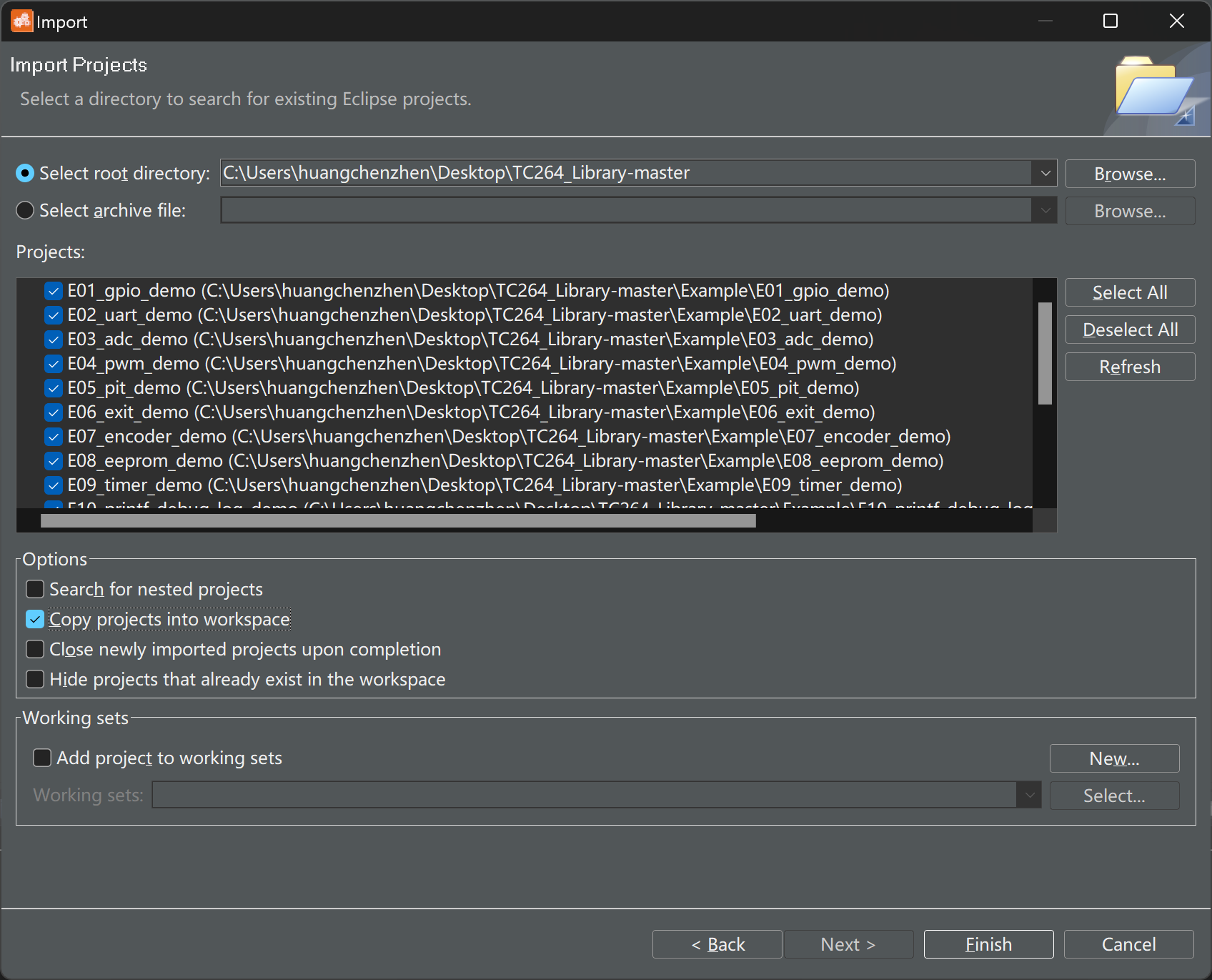The height and width of the screenshot is (980, 1212).
Task: Select the E03_adc_demo project row text
Action: point(470,340)
